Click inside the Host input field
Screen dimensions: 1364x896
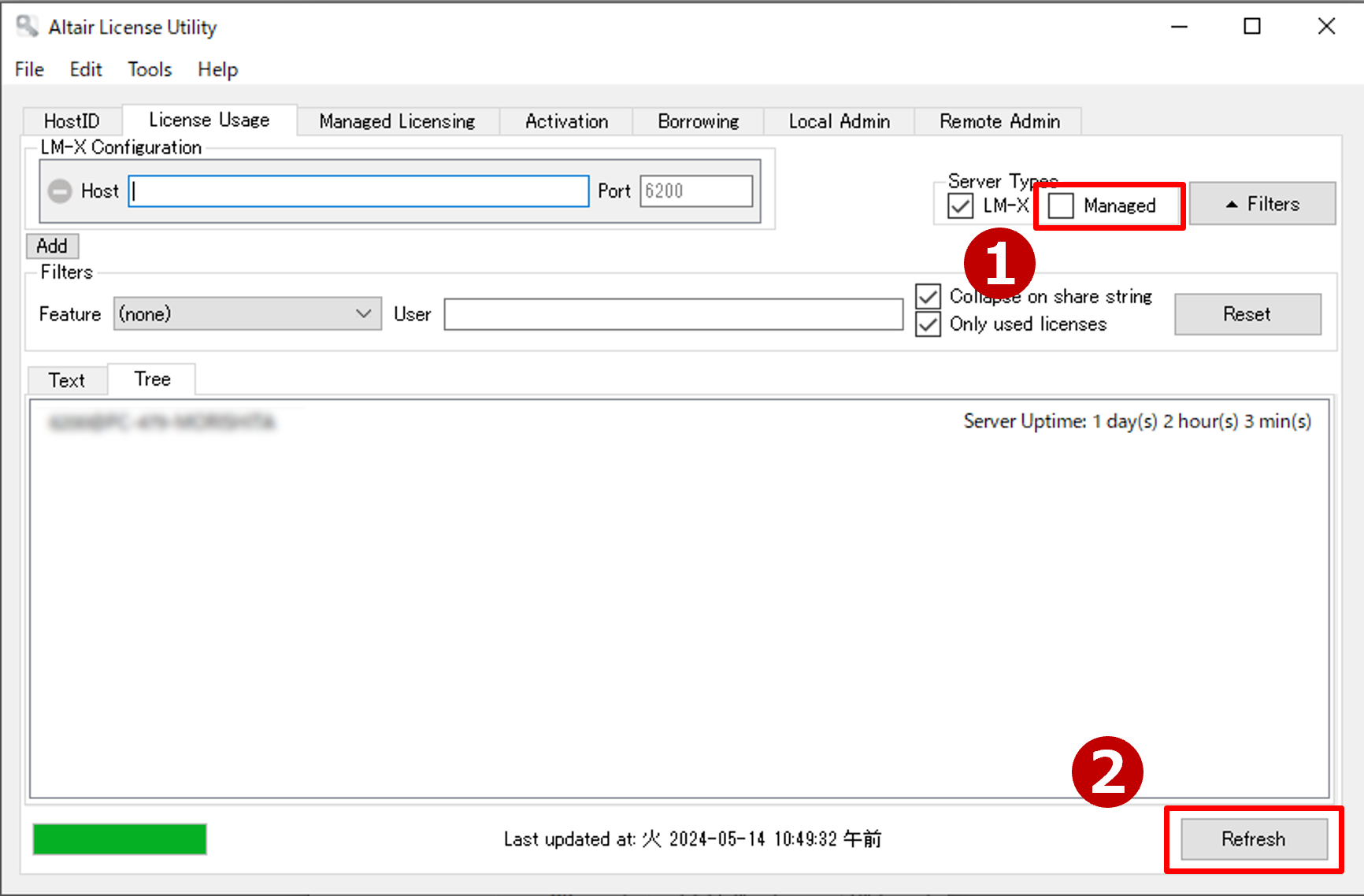[358, 191]
